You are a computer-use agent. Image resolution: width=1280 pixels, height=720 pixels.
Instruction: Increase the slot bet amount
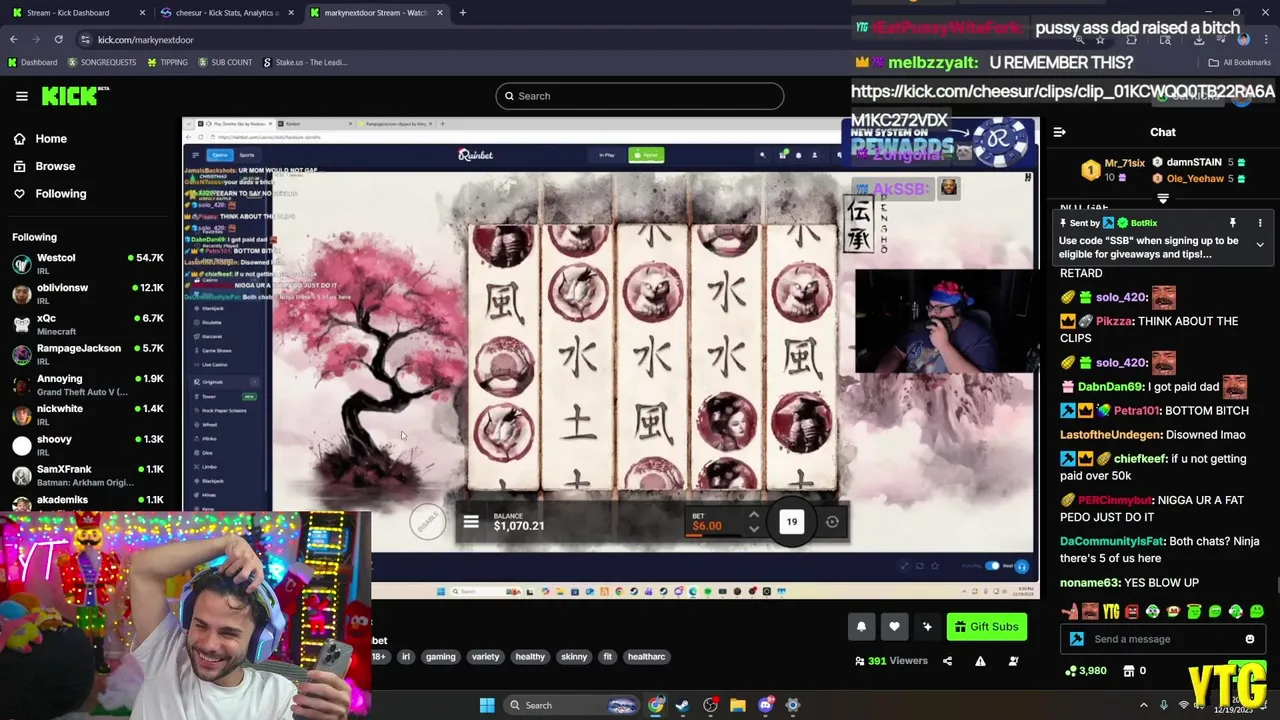click(754, 516)
